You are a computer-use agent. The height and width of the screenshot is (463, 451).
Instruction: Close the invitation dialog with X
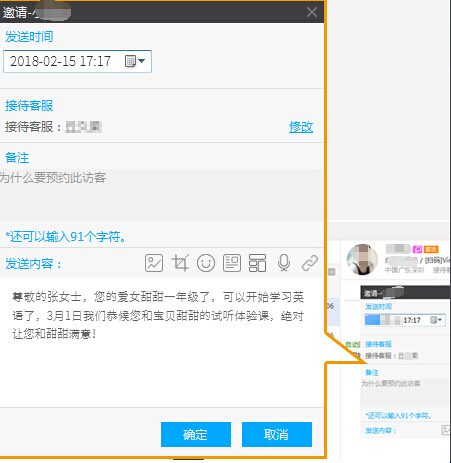tap(312, 12)
